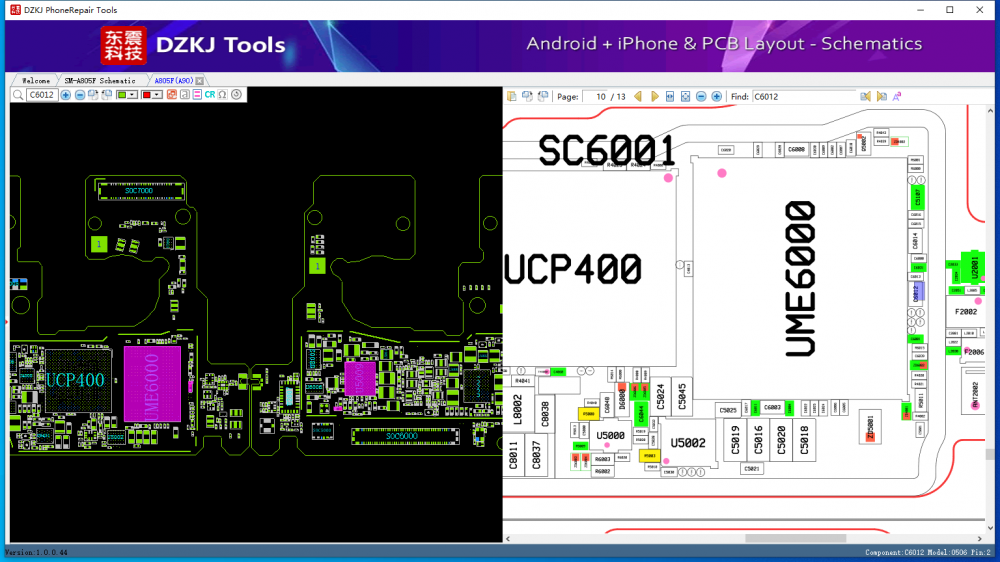The height and width of the screenshot is (562, 1000).
Task: Click the second flip-board icon before green swatch
Action: [x=107, y=95]
